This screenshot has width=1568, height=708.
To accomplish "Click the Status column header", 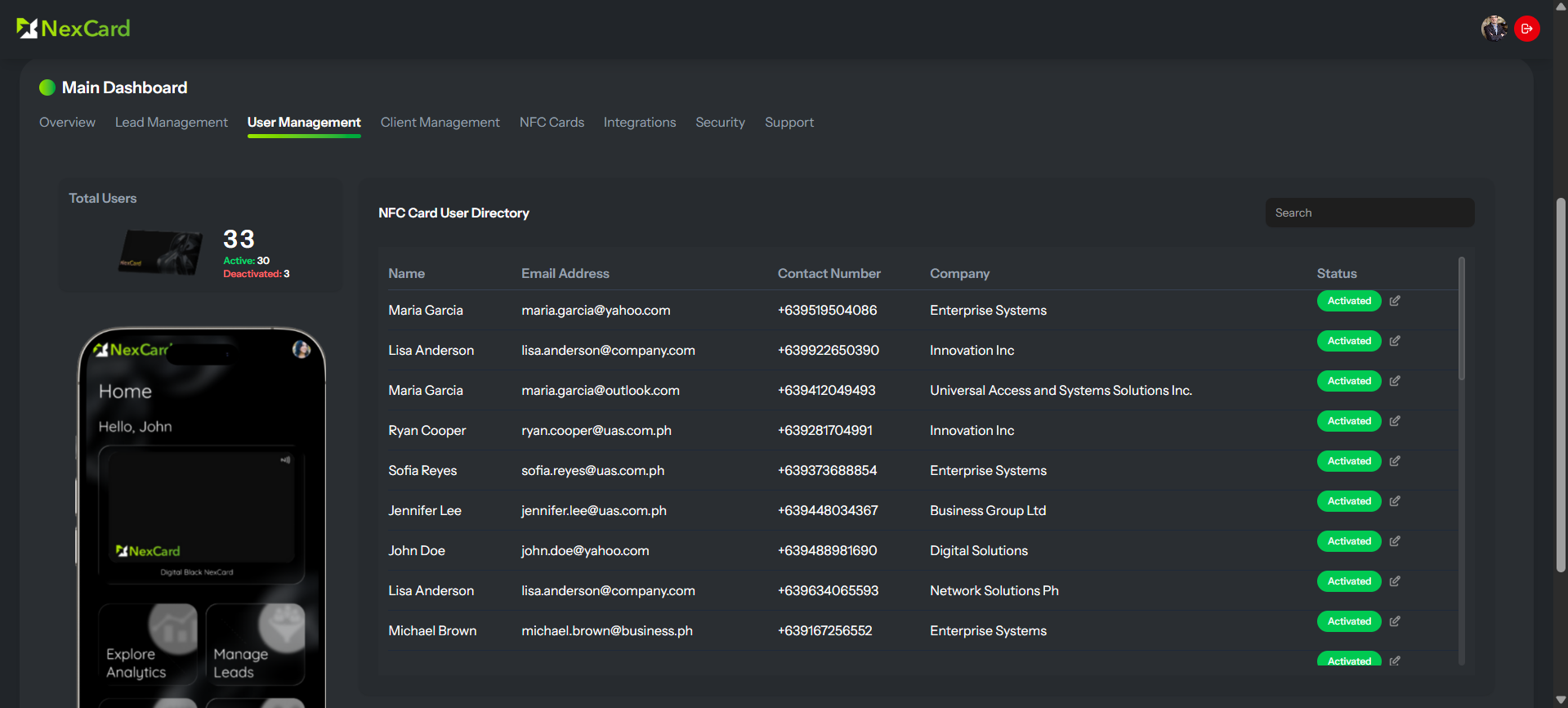I will (1337, 273).
